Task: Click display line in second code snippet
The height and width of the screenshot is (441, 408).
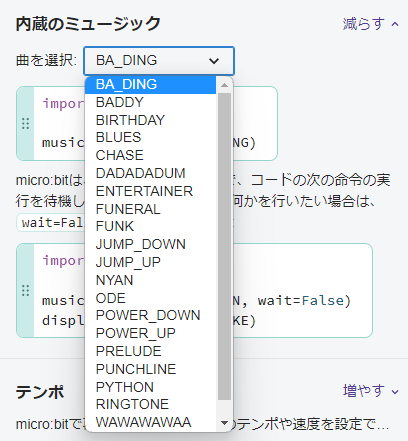Action: [62, 321]
